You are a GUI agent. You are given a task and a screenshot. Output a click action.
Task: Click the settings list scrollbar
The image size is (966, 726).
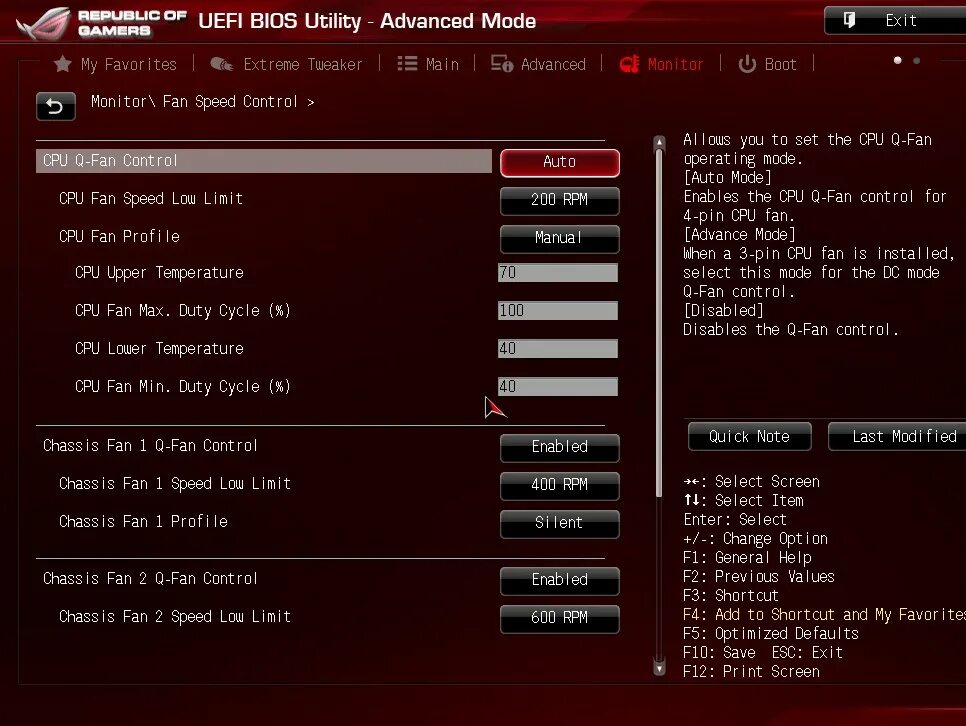[659, 322]
